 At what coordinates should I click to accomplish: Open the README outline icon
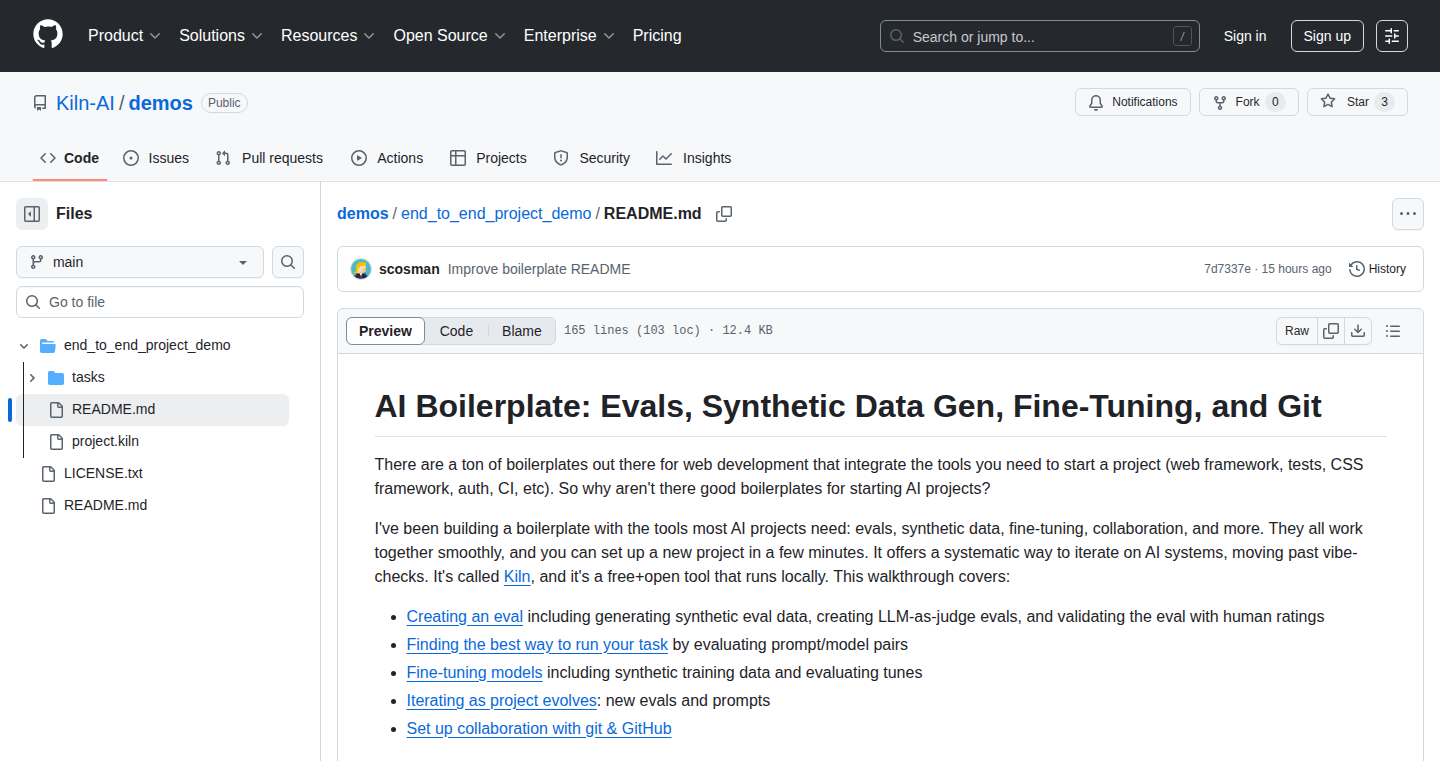1393,331
